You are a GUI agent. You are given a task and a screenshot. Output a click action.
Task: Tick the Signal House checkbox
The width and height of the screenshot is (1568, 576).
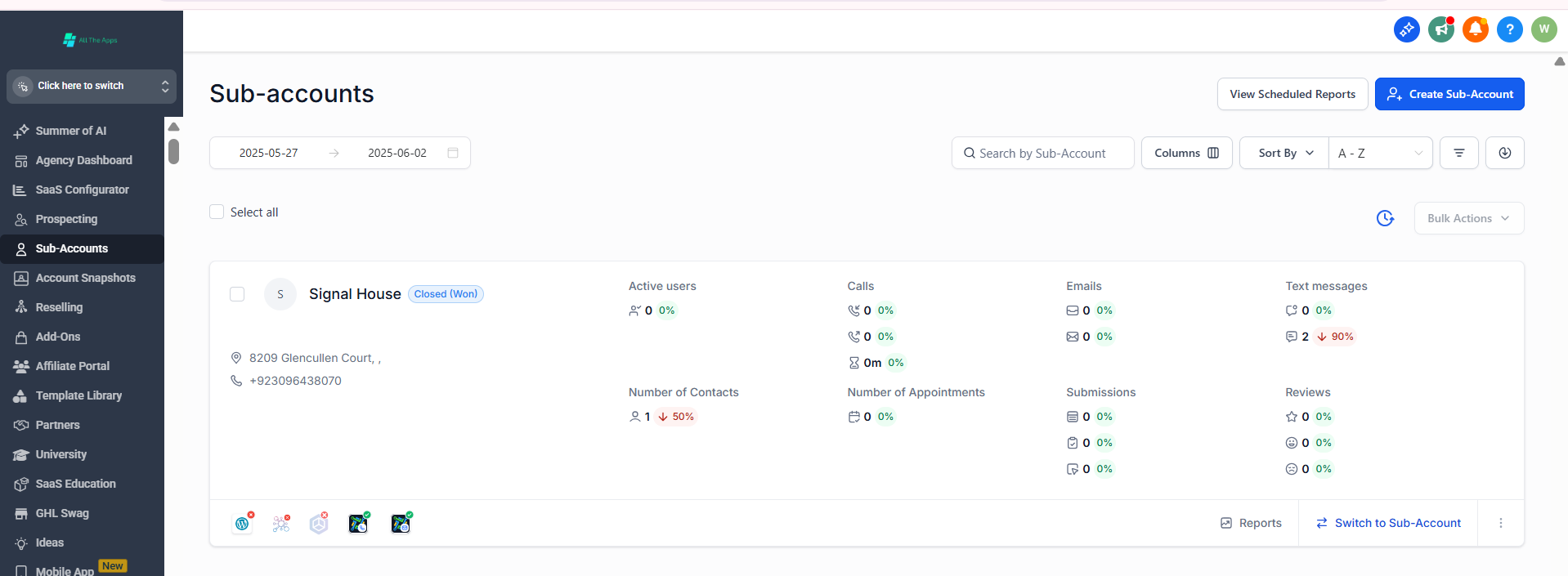[237, 294]
